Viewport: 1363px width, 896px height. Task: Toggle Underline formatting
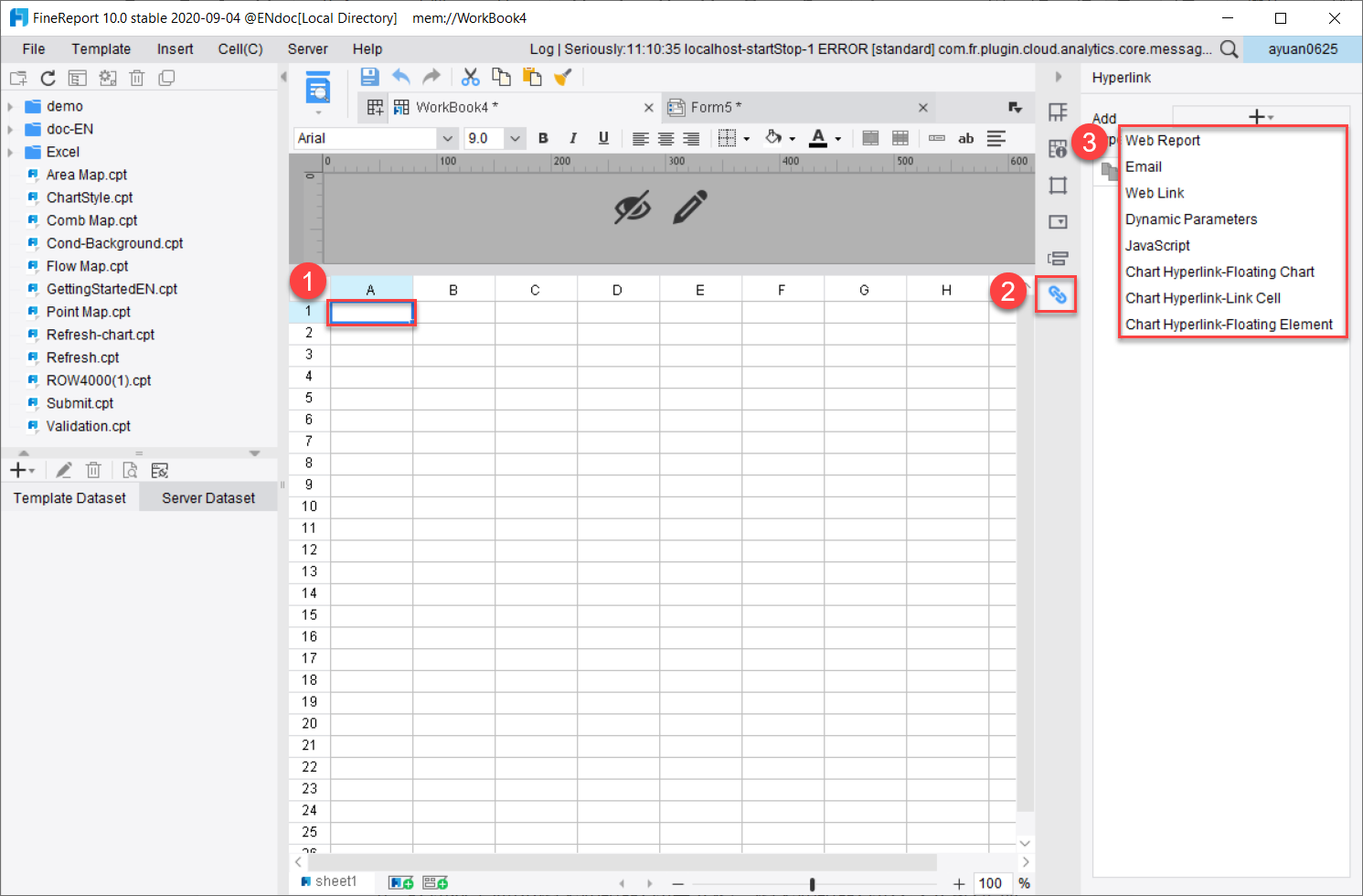603,138
